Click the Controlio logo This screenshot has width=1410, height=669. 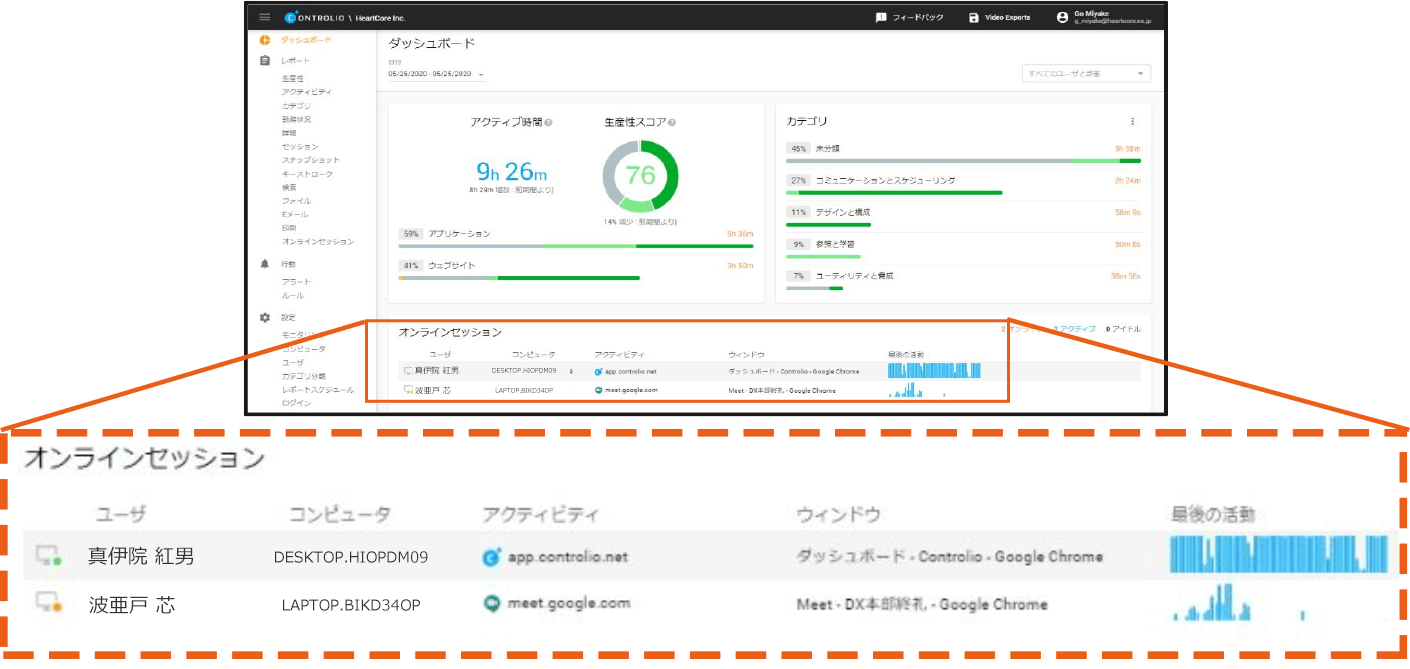pyautogui.click(x=316, y=18)
